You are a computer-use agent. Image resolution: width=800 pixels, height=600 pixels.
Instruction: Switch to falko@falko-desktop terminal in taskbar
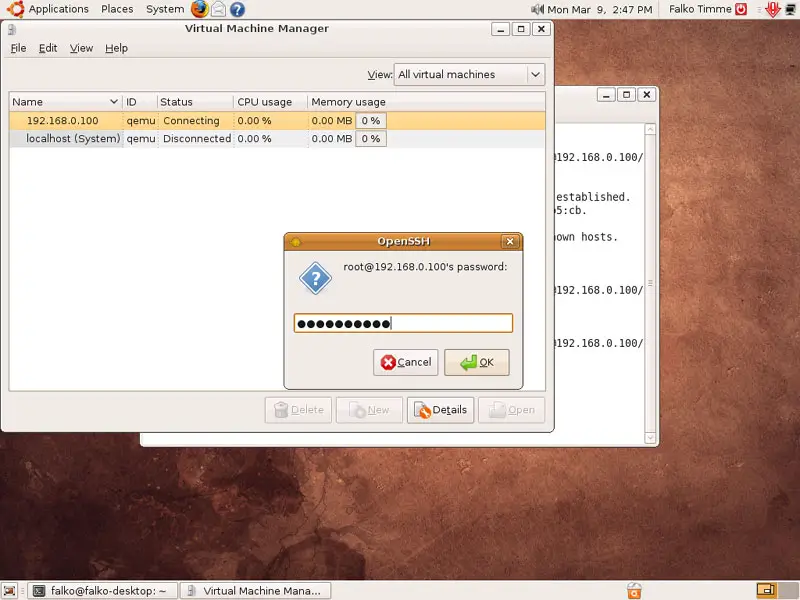pyautogui.click(x=102, y=591)
